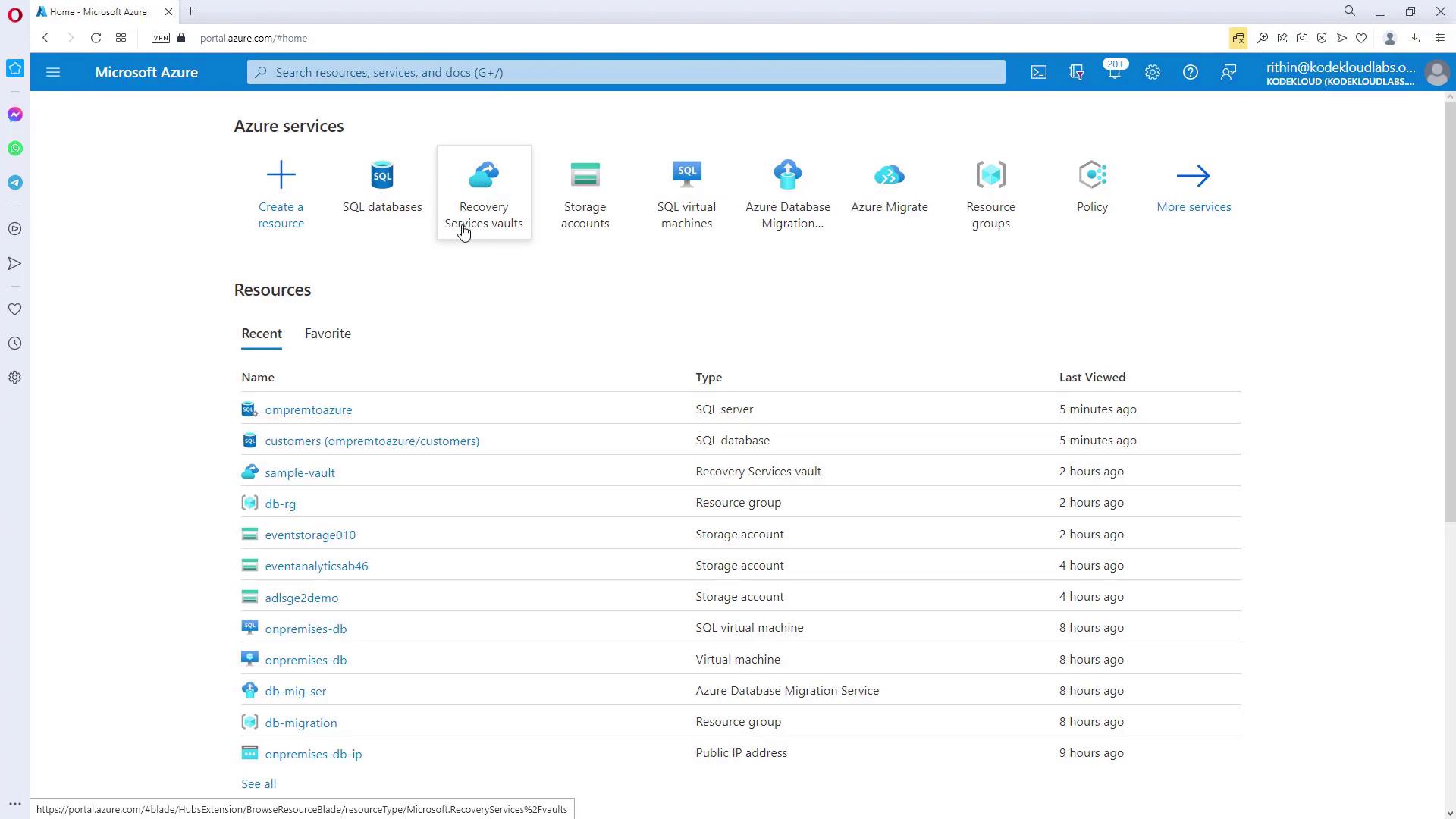Image resolution: width=1456 pixels, height=819 pixels.
Task: Open Directories and subscriptions filter icon
Action: coord(1076,72)
